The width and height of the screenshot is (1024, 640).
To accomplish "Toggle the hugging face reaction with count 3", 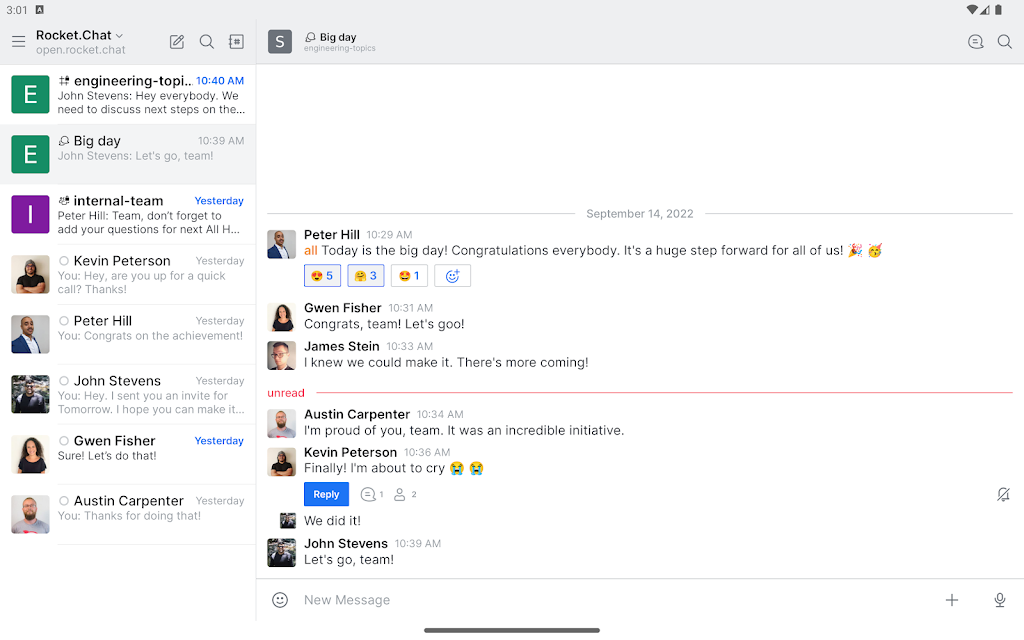I will point(366,276).
